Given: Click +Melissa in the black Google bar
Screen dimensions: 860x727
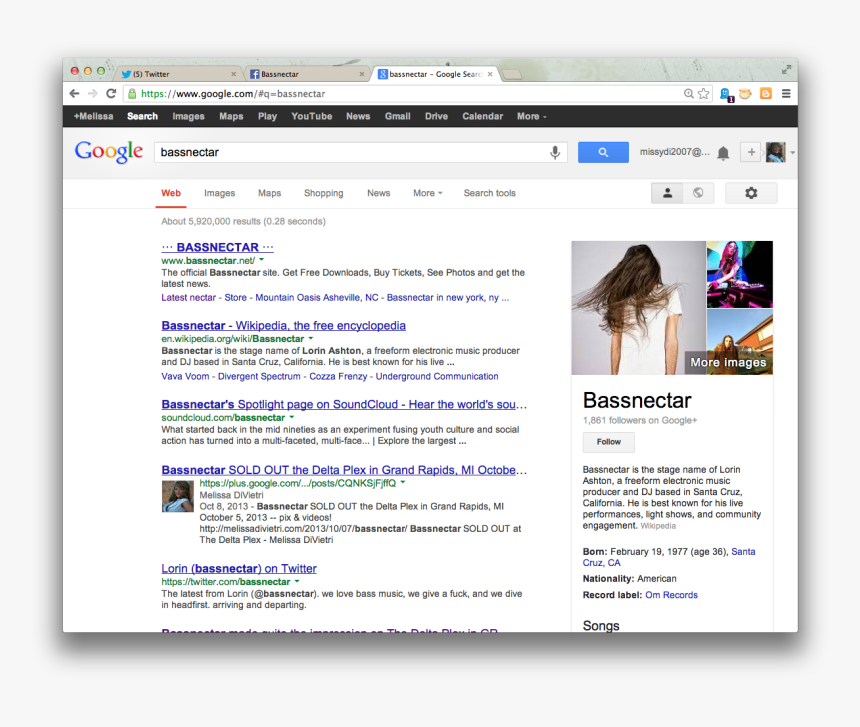Looking at the screenshot, I should pos(93,116).
